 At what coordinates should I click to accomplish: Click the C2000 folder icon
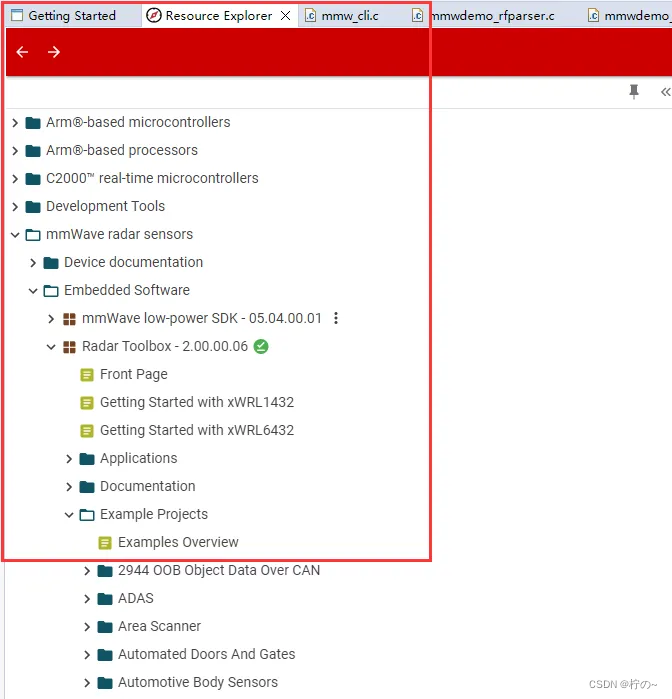pos(33,179)
